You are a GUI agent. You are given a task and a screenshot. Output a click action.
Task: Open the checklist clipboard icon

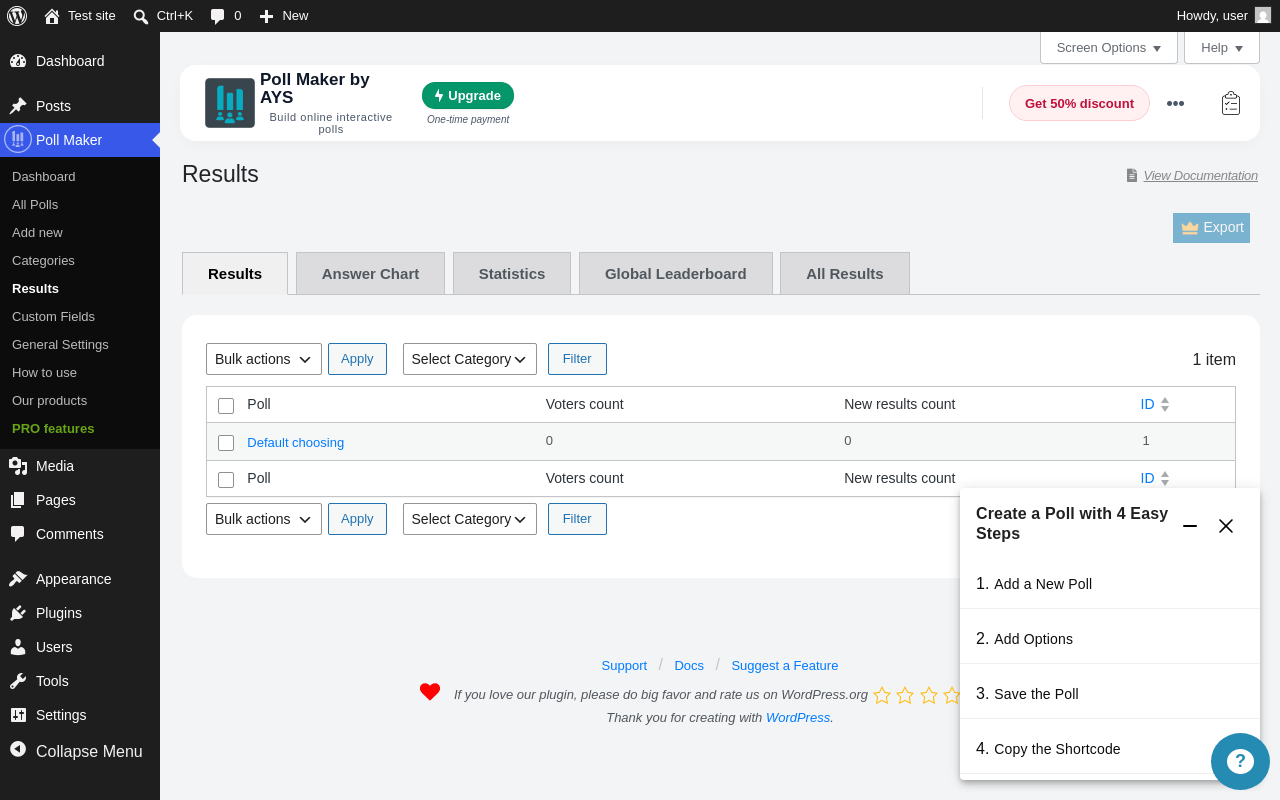point(1231,103)
